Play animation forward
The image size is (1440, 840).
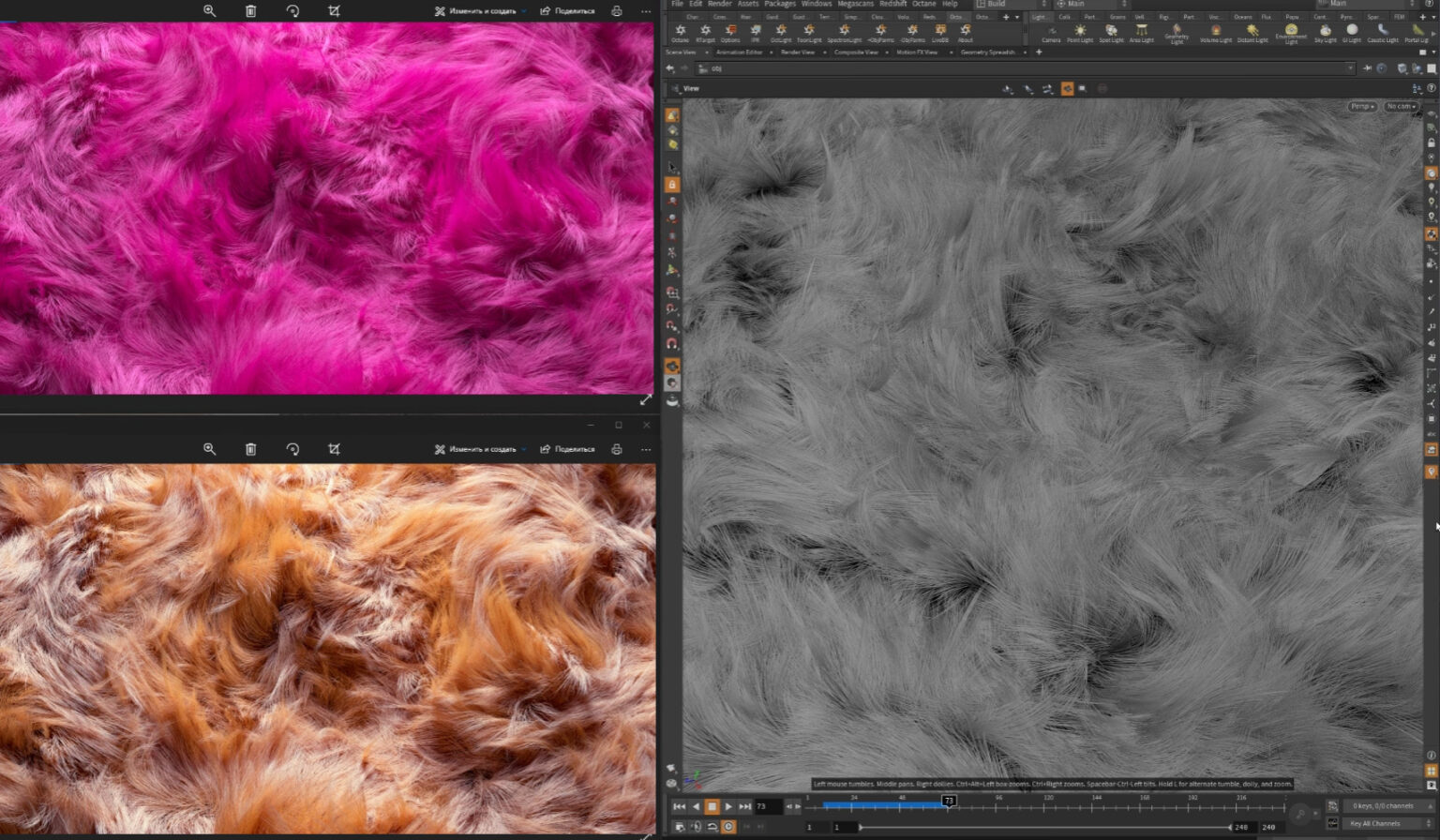click(728, 806)
